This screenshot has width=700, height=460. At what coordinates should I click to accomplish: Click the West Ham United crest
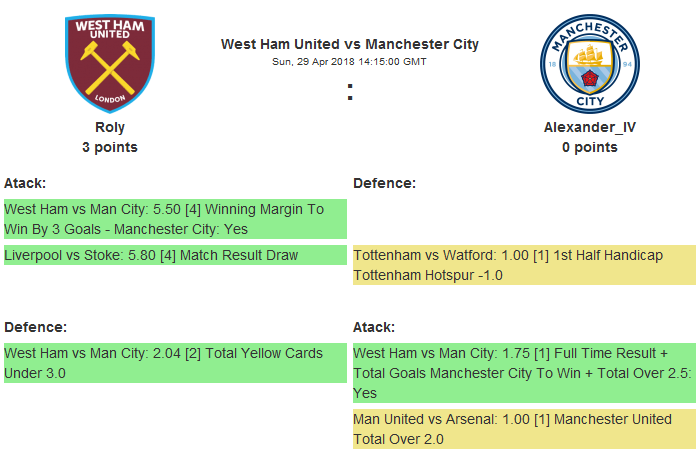109,62
